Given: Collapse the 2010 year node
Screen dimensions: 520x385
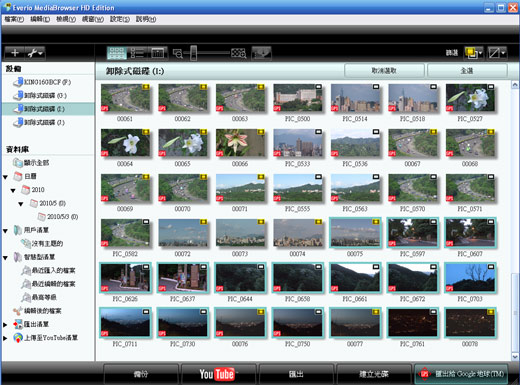Looking at the screenshot, I should click(x=13, y=190).
